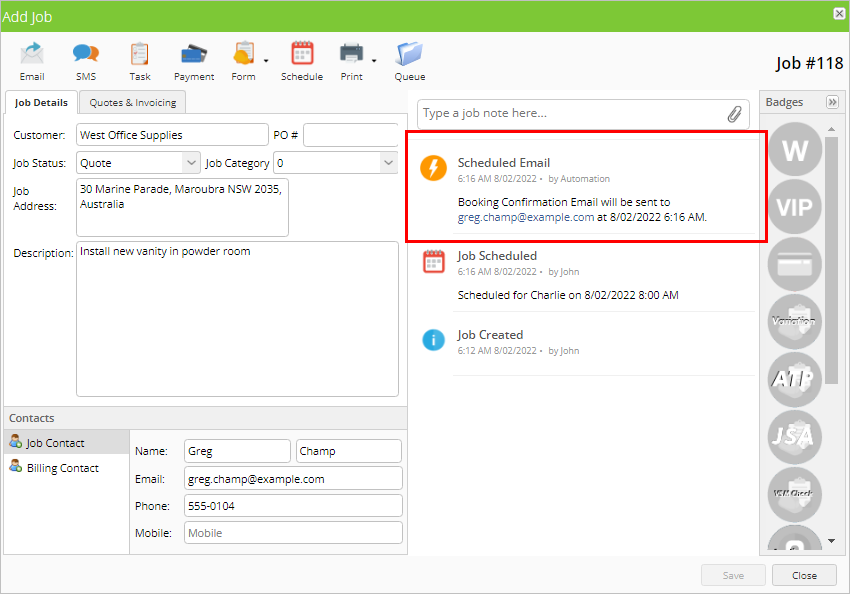Image resolution: width=850 pixels, height=594 pixels.
Task: Open Payment toolbar icon
Action: tap(194, 61)
